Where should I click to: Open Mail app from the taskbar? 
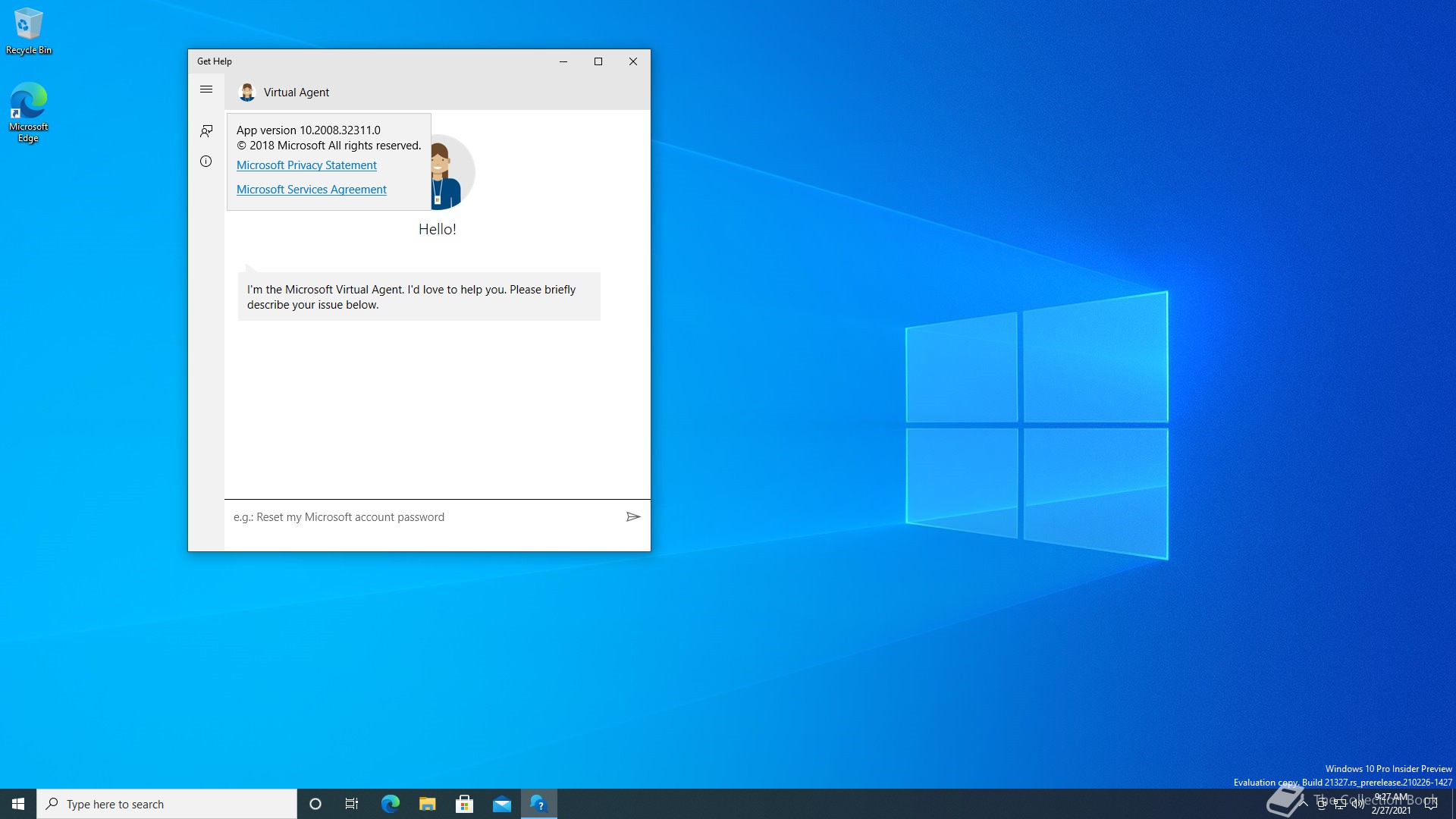(x=501, y=804)
